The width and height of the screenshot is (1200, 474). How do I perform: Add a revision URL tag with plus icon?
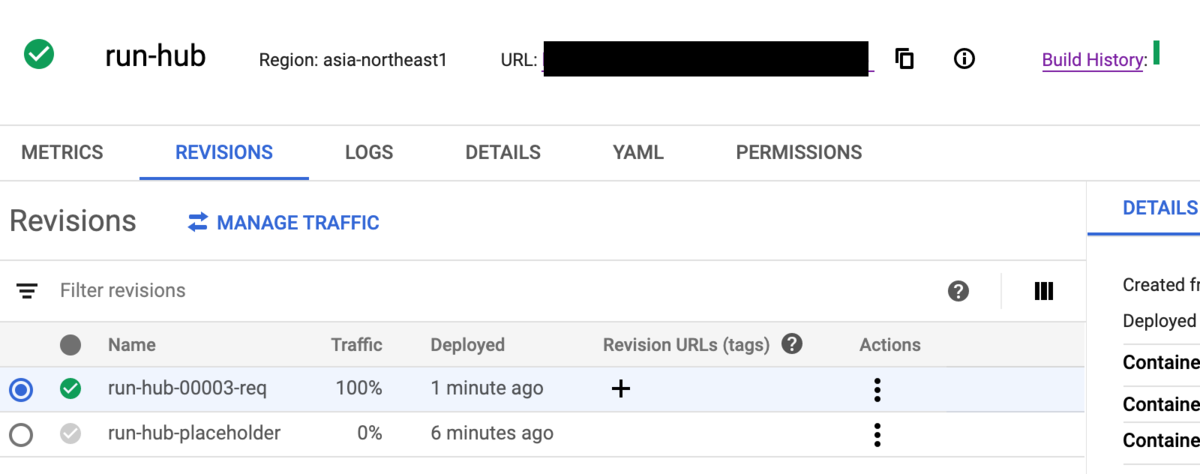point(621,389)
